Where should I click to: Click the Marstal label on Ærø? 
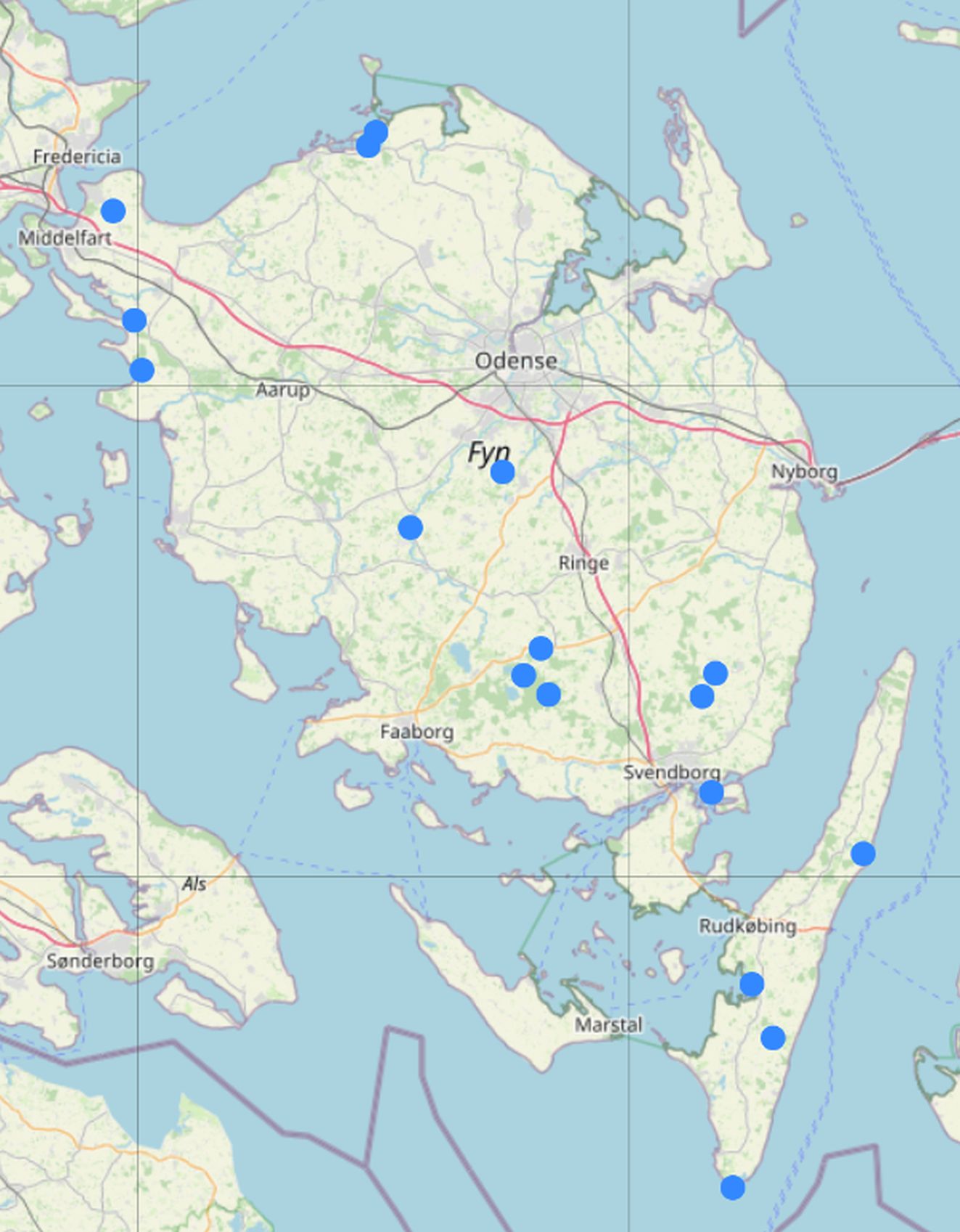click(608, 1025)
